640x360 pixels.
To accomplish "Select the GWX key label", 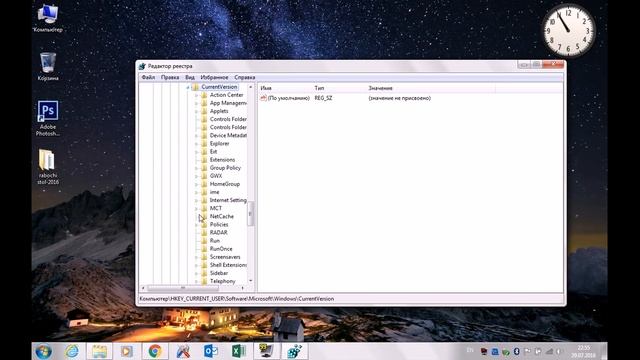I will click(x=216, y=176).
